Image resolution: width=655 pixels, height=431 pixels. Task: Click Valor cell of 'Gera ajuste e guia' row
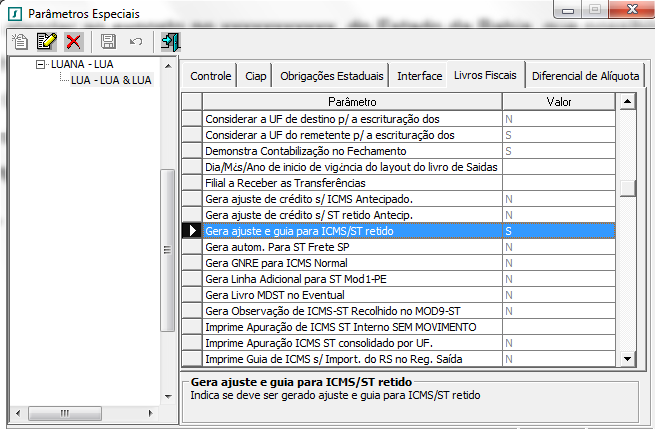559,231
